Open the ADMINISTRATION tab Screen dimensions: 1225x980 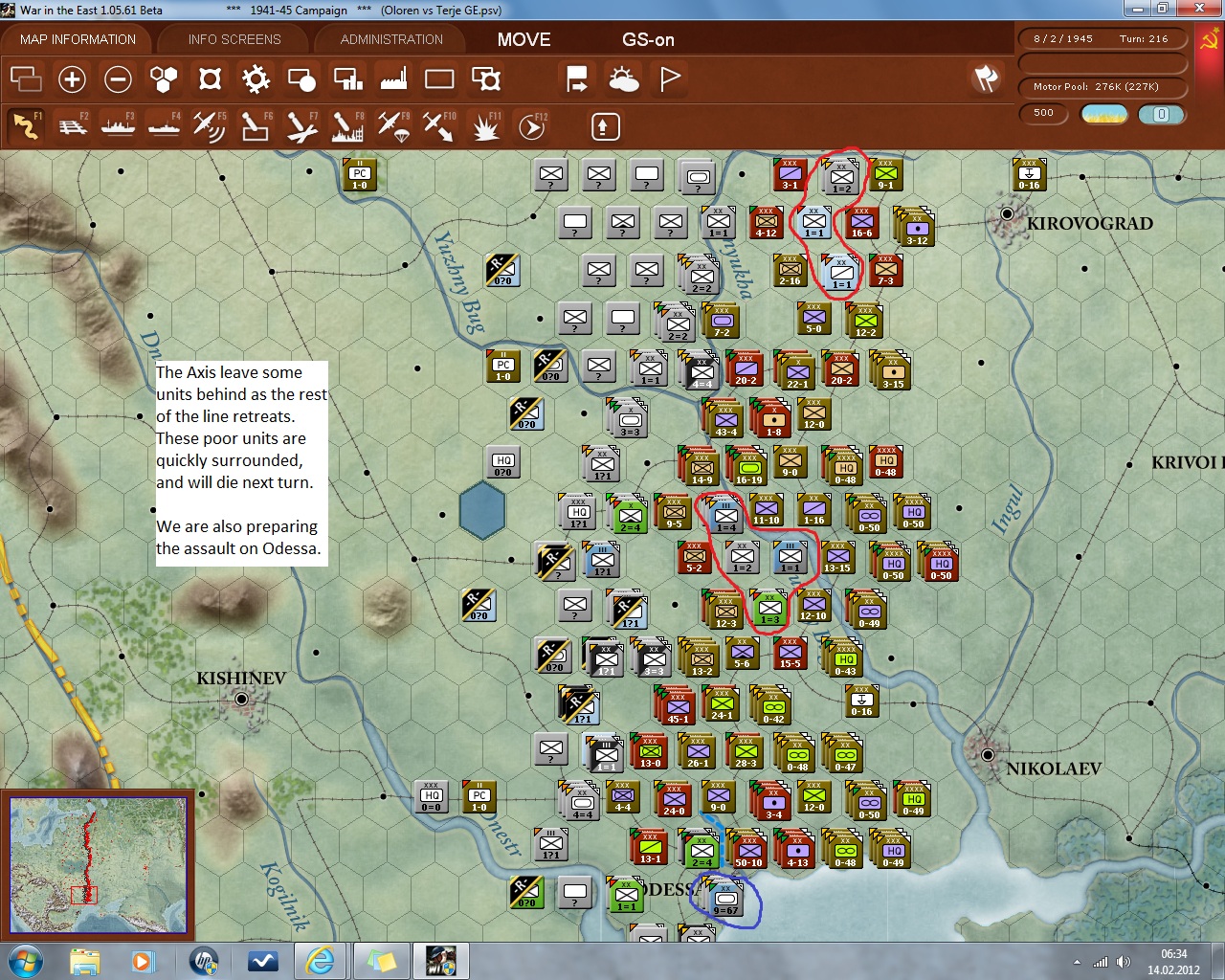391,39
